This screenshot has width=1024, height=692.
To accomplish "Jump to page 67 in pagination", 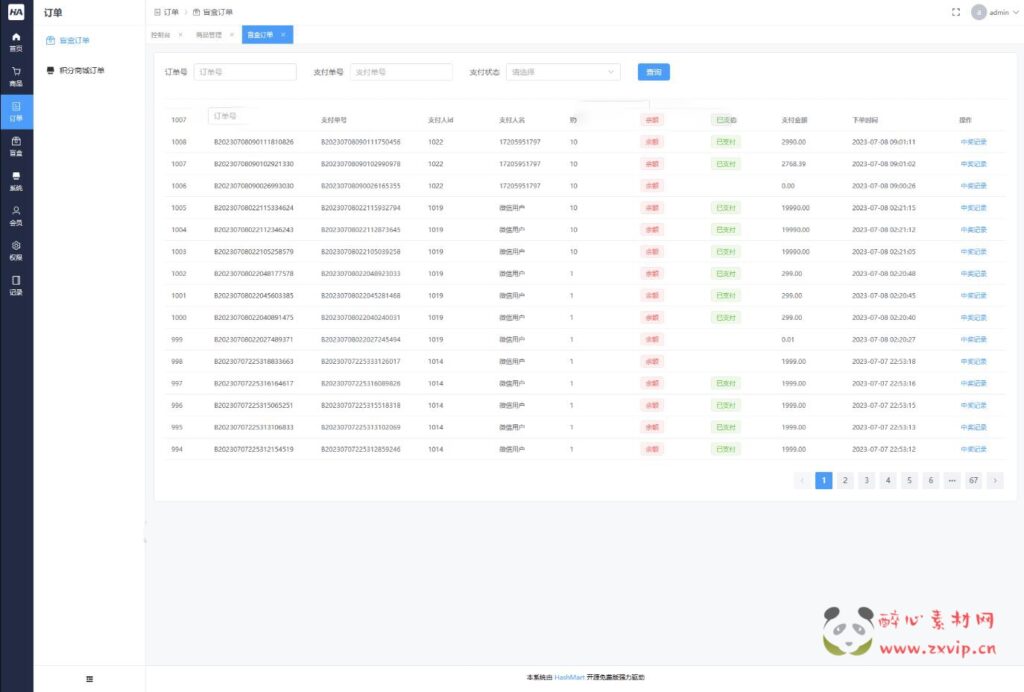I will point(972,480).
